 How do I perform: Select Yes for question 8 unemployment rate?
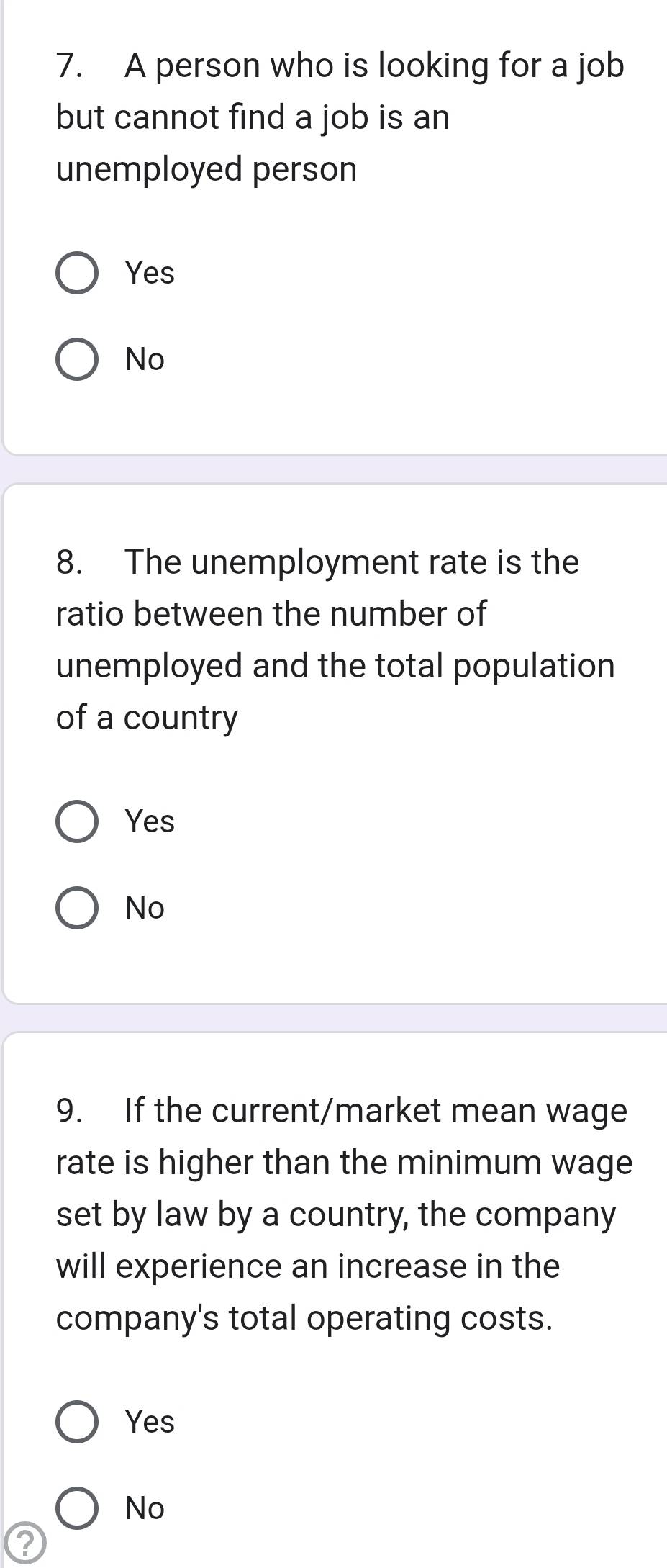coord(77,821)
